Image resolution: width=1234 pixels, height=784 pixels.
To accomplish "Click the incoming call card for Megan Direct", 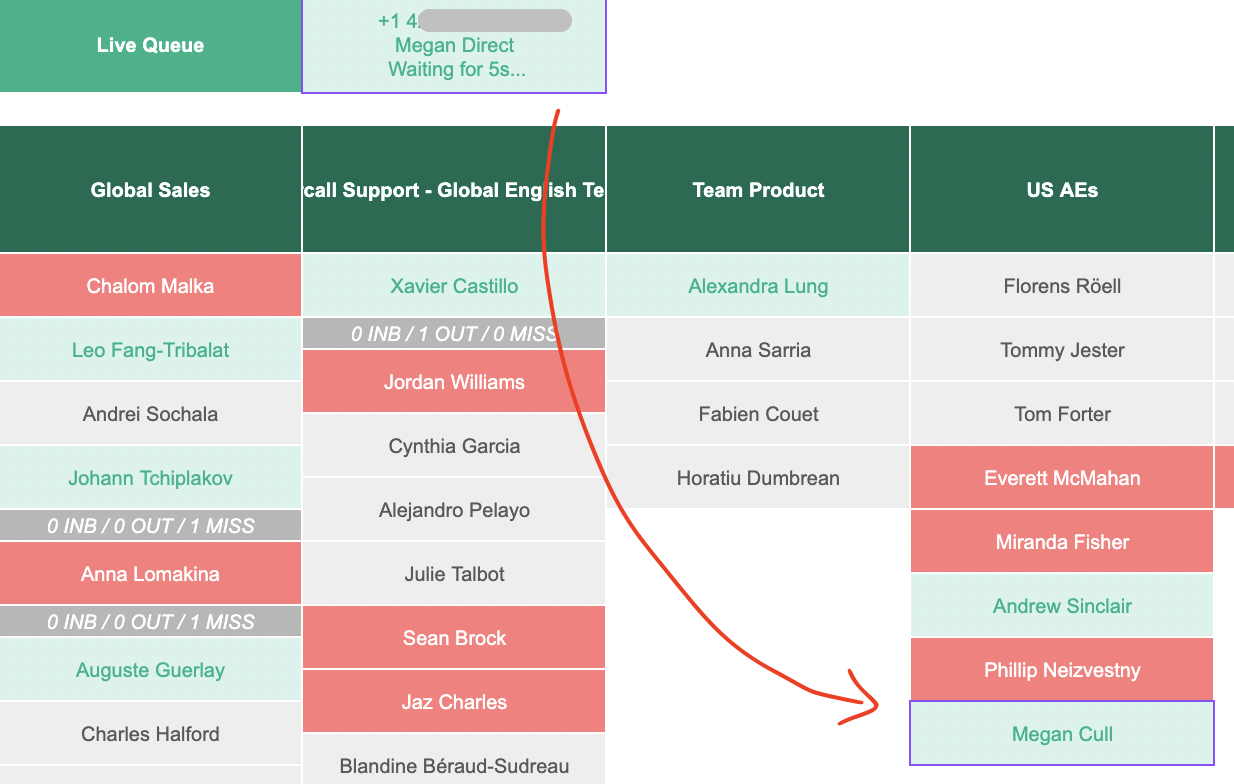I will (454, 45).
